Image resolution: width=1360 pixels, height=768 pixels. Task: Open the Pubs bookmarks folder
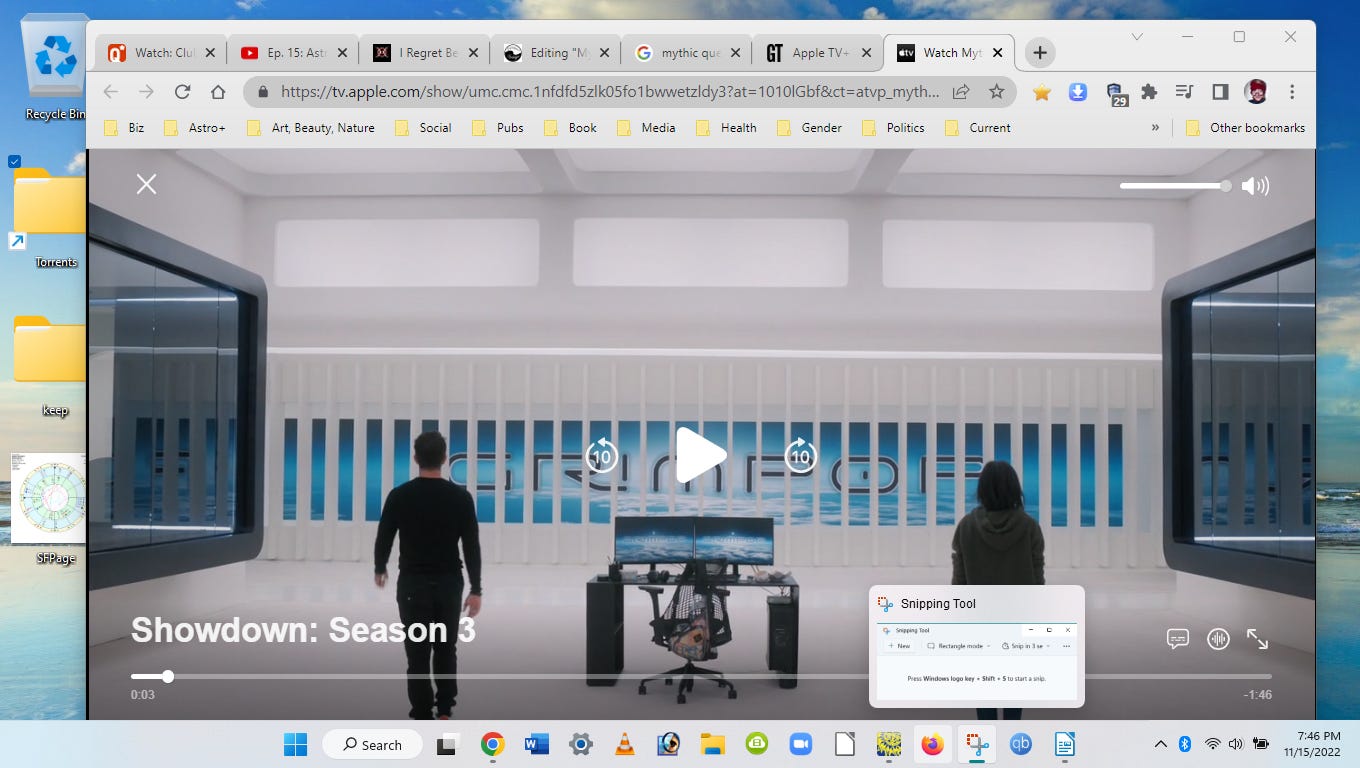click(x=497, y=128)
